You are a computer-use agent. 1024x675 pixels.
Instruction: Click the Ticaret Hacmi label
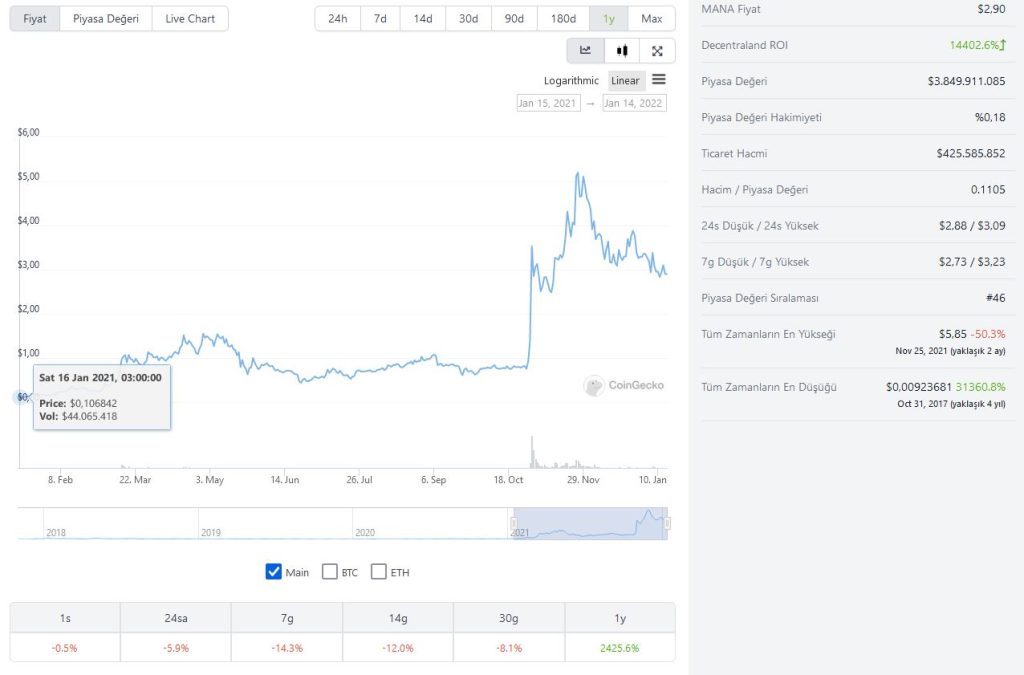734,153
